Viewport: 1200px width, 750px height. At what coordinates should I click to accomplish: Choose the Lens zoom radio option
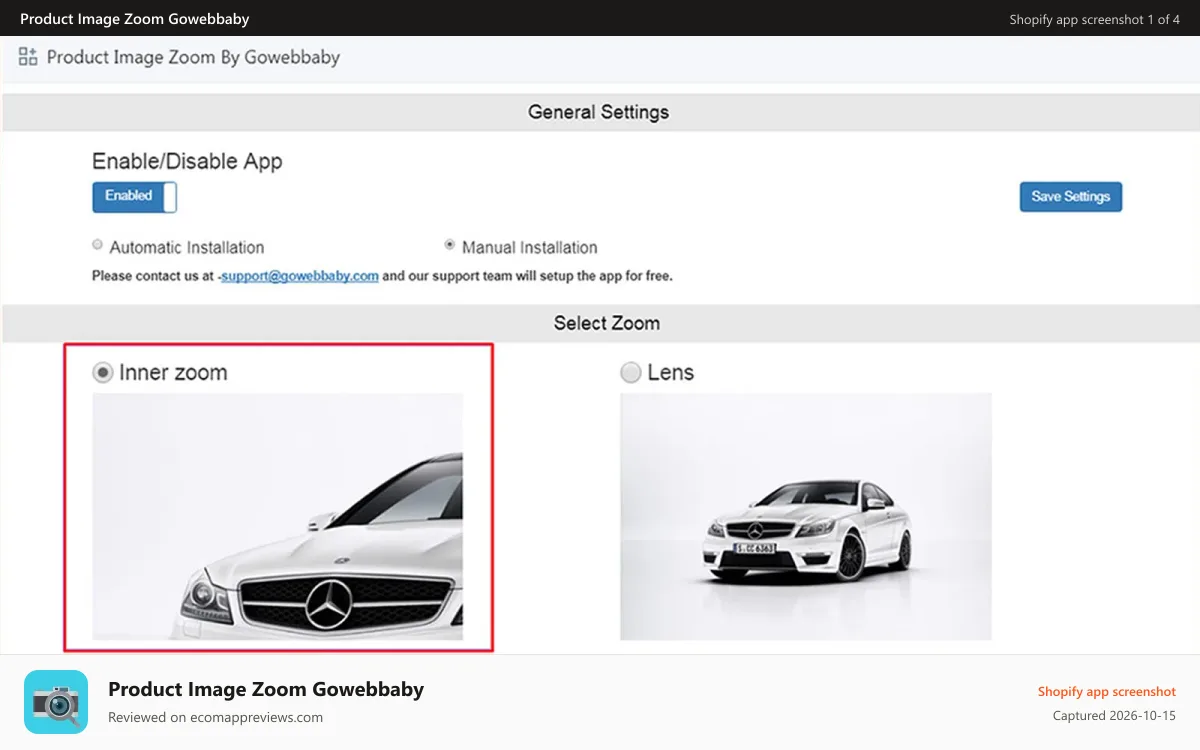pyautogui.click(x=630, y=372)
